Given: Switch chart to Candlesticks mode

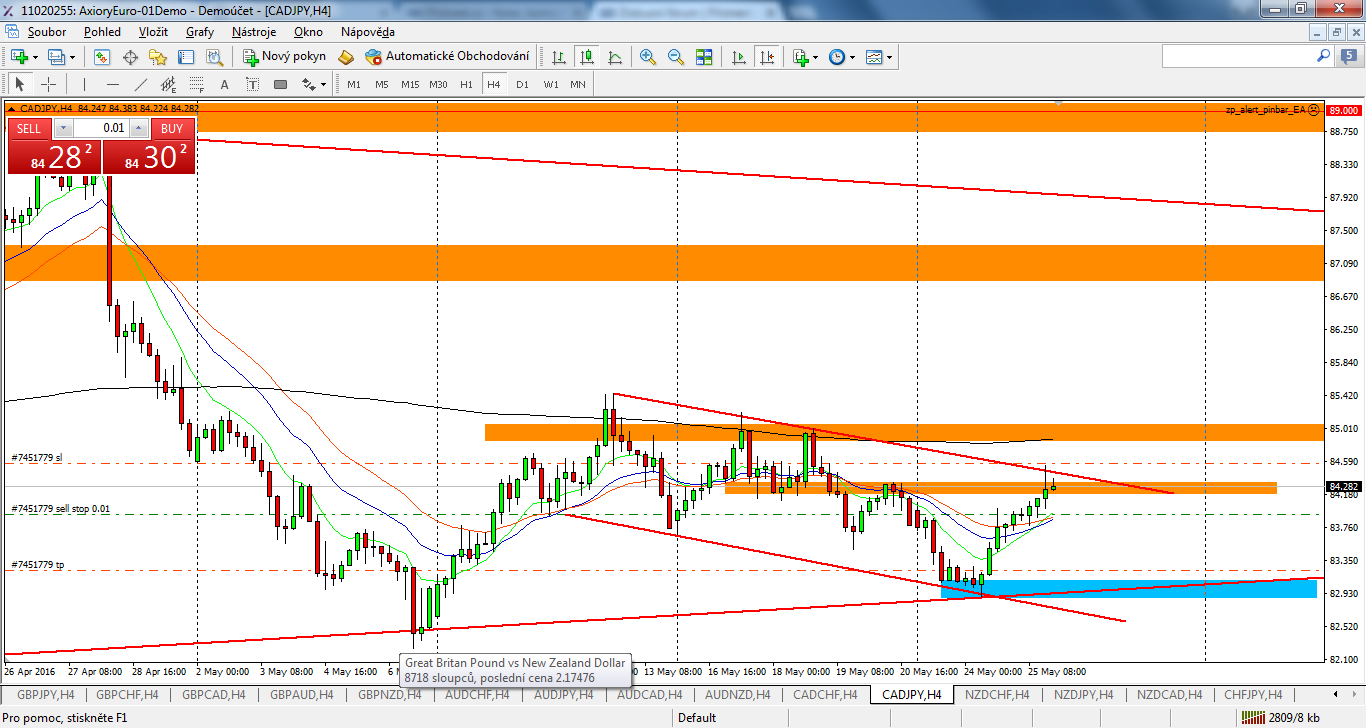Looking at the screenshot, I should (x=586, y=57).
